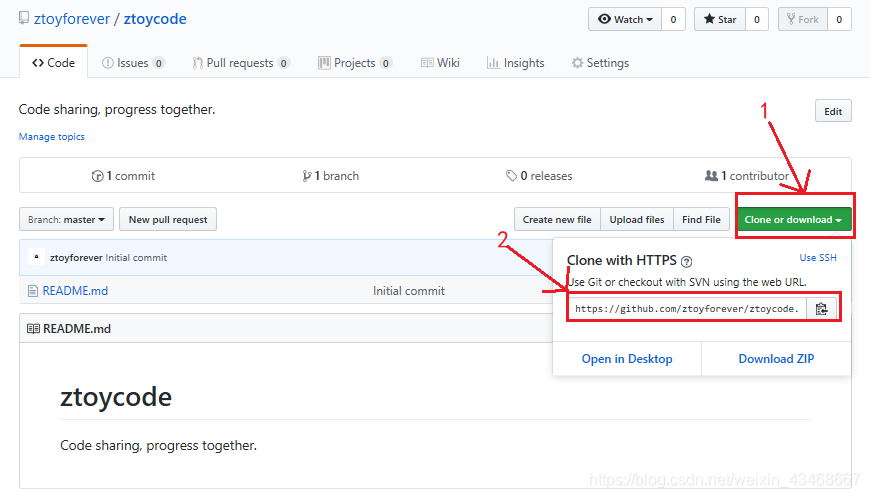Click the help icon beside Clone with HTTPS
The width and height of the screenshot is (870, 498).
point(686,261)
